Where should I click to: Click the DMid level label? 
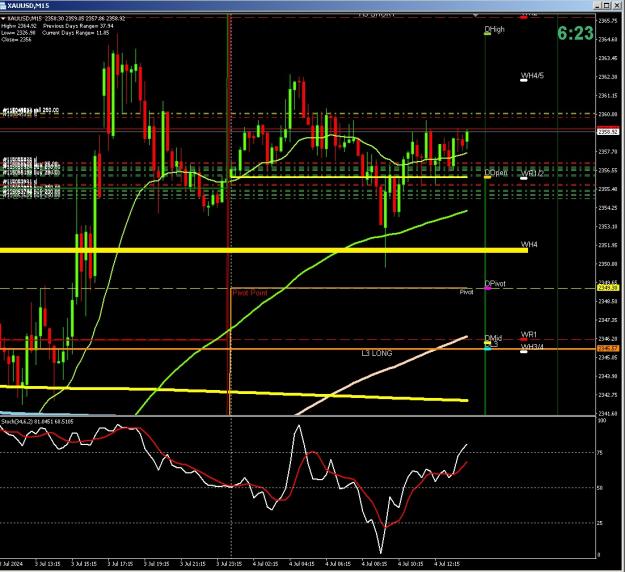[493, 338]
